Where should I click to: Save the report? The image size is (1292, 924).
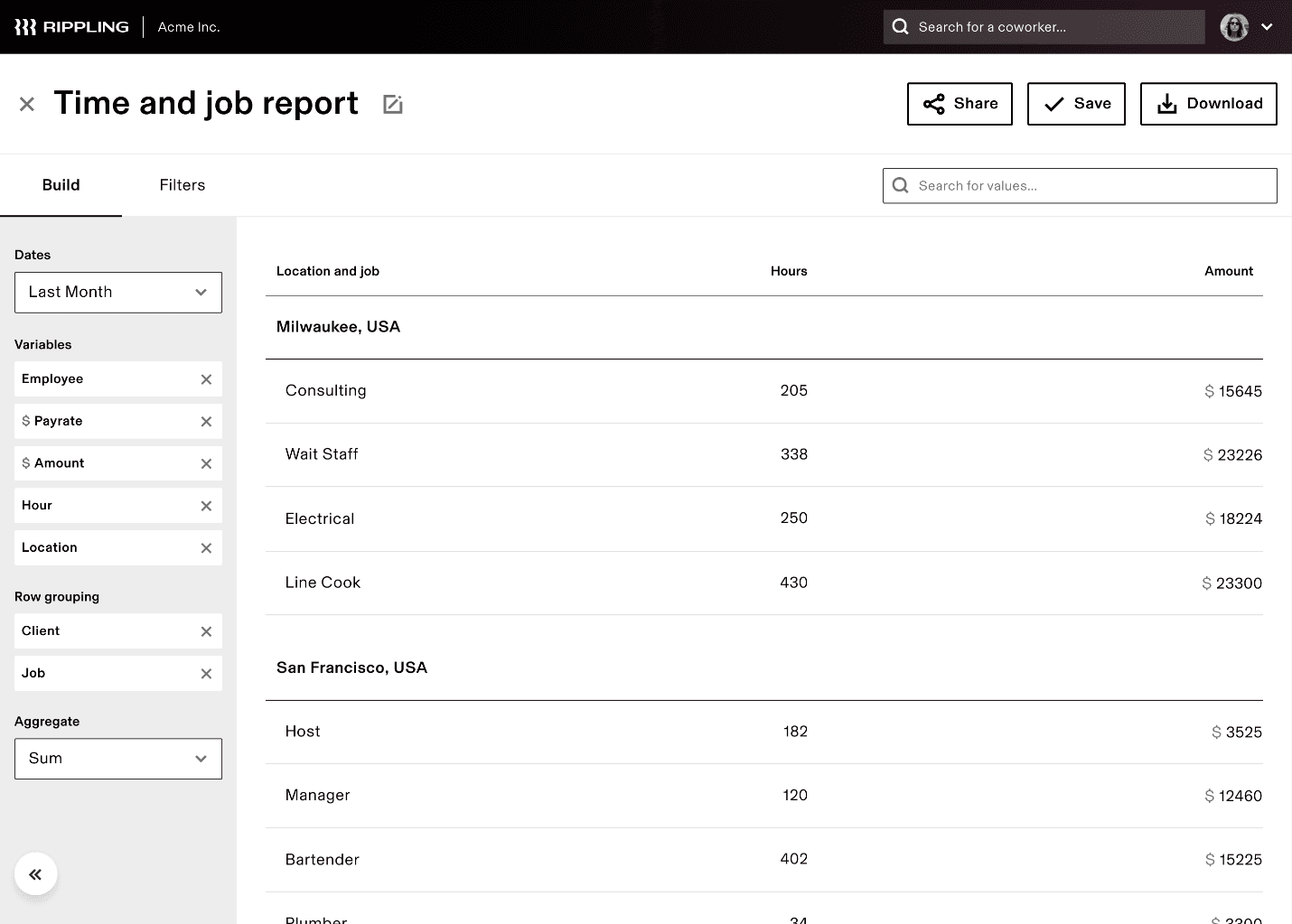1076,104
